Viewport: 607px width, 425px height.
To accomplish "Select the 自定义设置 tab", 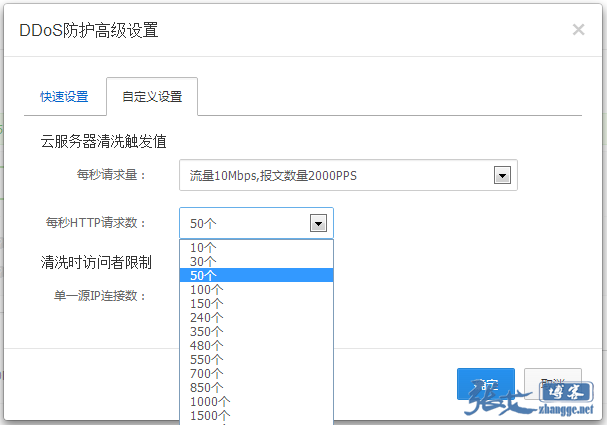I will click(x=152, y=97).
